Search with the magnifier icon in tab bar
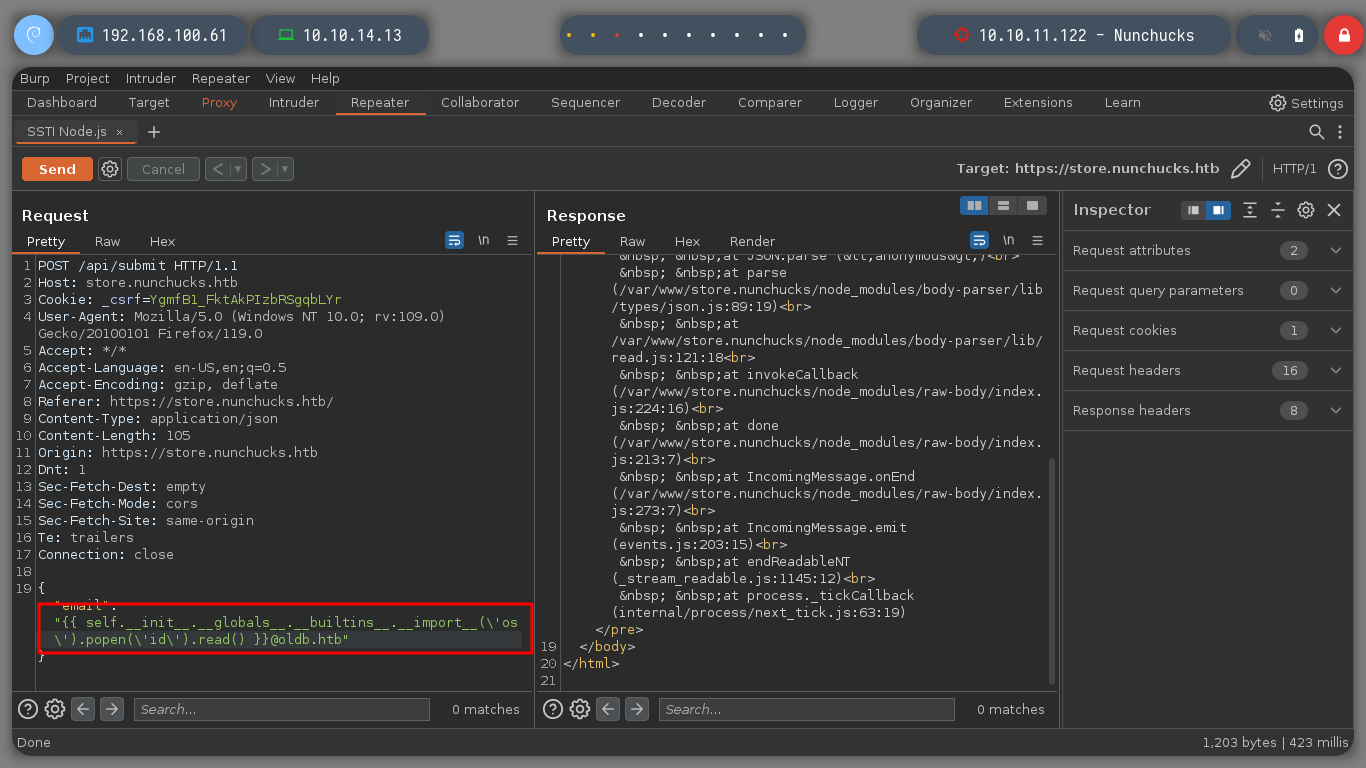This screenshot has height=768, width=1366. 1317,132
